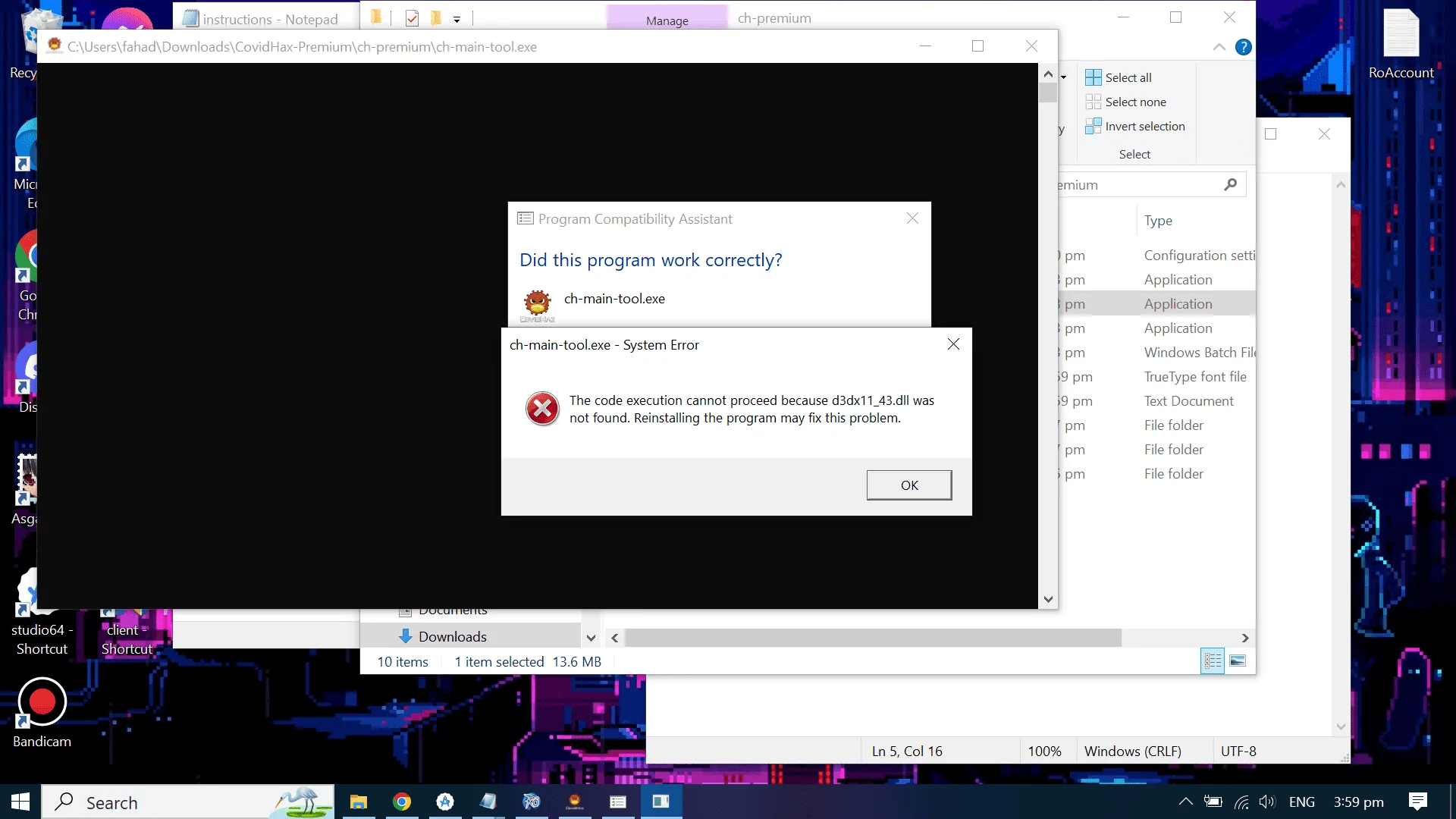Image resolution: width=1456 pixels, height=819 pixels.
Task: Click the 100% zoom indicator in Notepad
Action: pyautogui.click(x=1044, y=752)
